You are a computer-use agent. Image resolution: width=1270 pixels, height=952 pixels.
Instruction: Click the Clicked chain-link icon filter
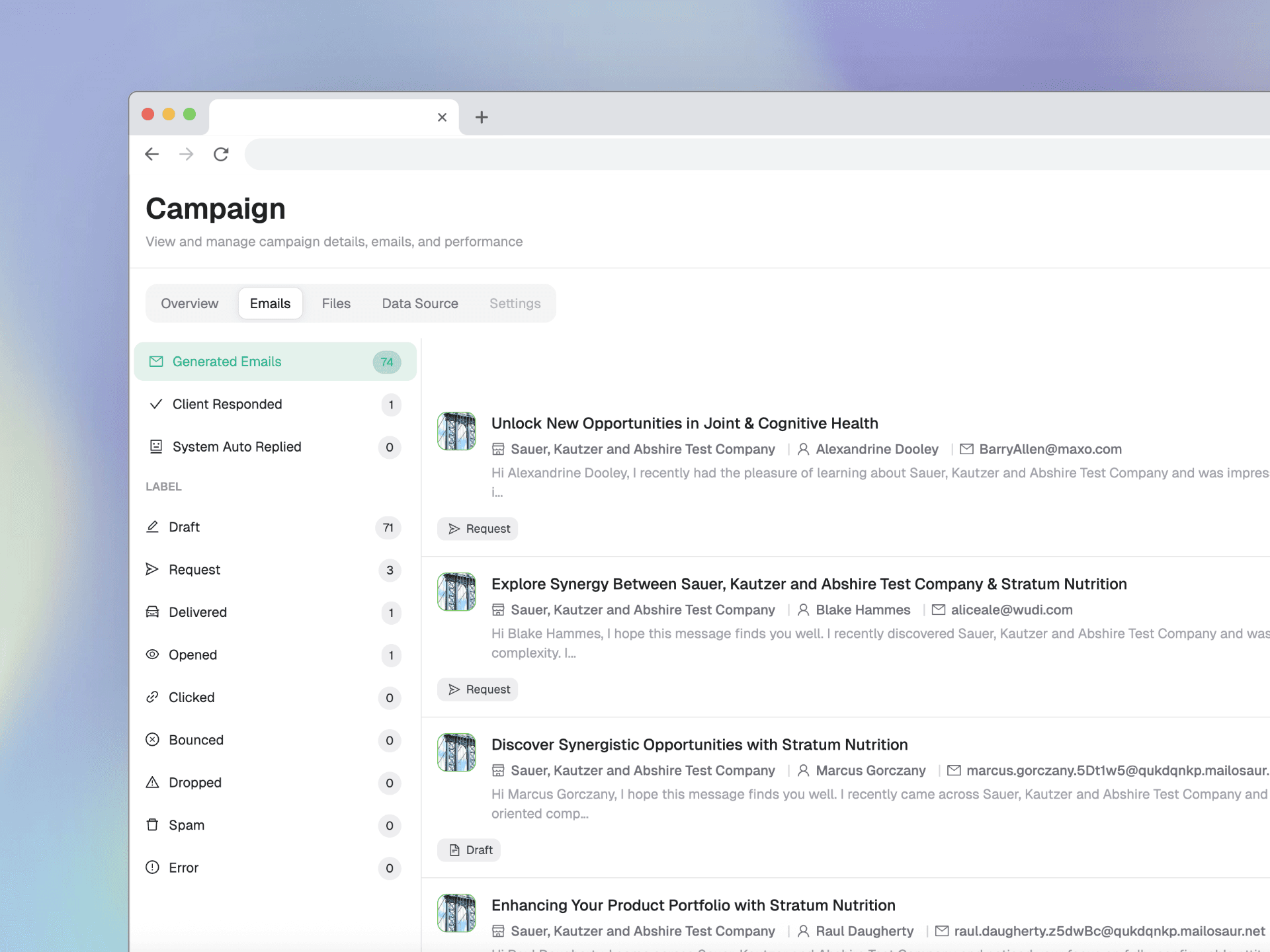(153, 697)
